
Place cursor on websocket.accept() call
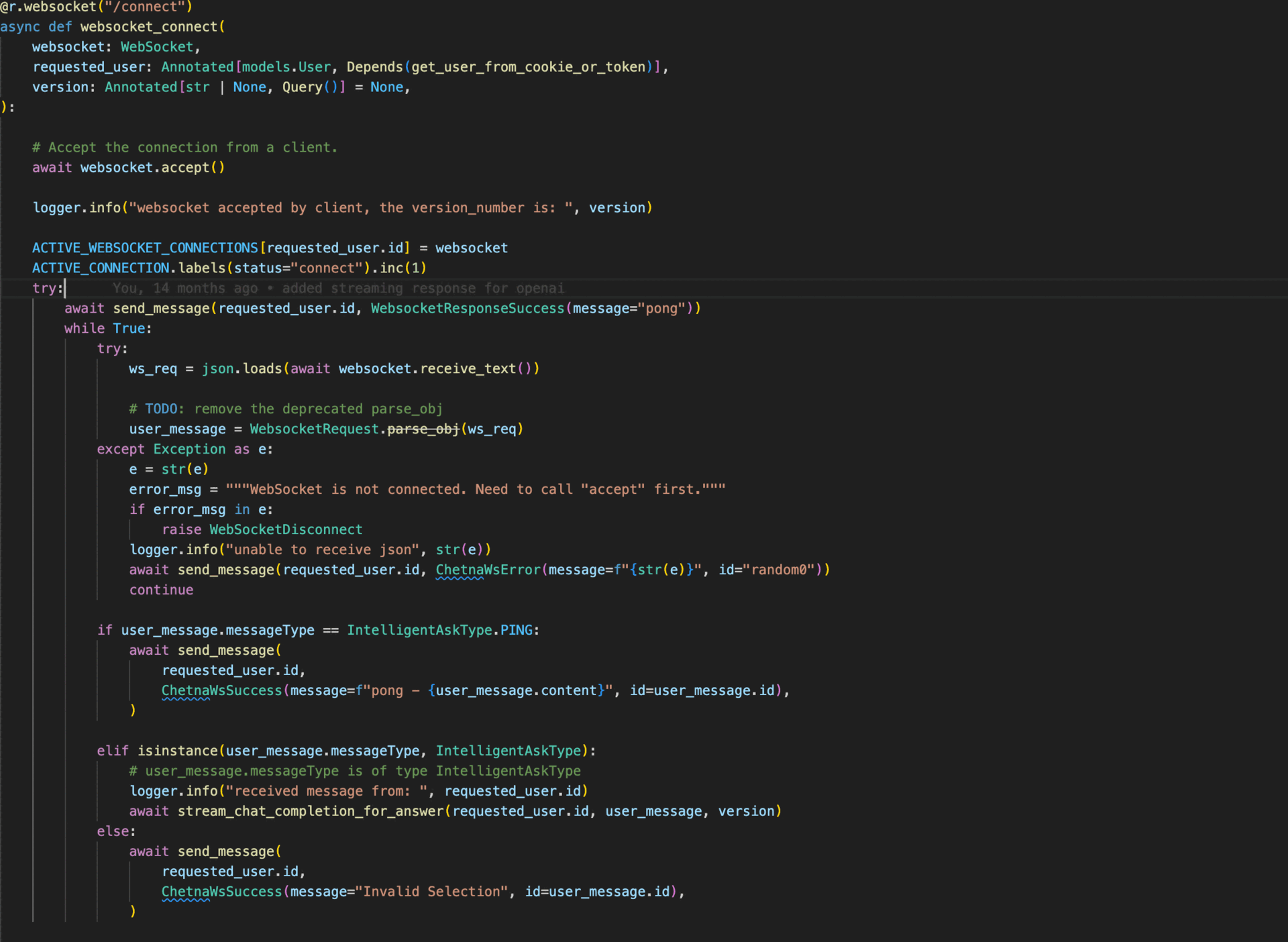[x=152, y=168]
